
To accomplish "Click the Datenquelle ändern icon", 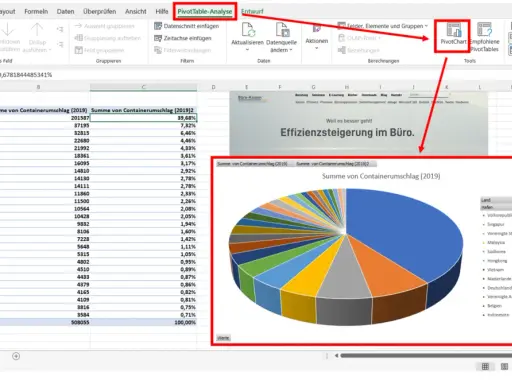I will pyautogui.click(x=282, y=29).
